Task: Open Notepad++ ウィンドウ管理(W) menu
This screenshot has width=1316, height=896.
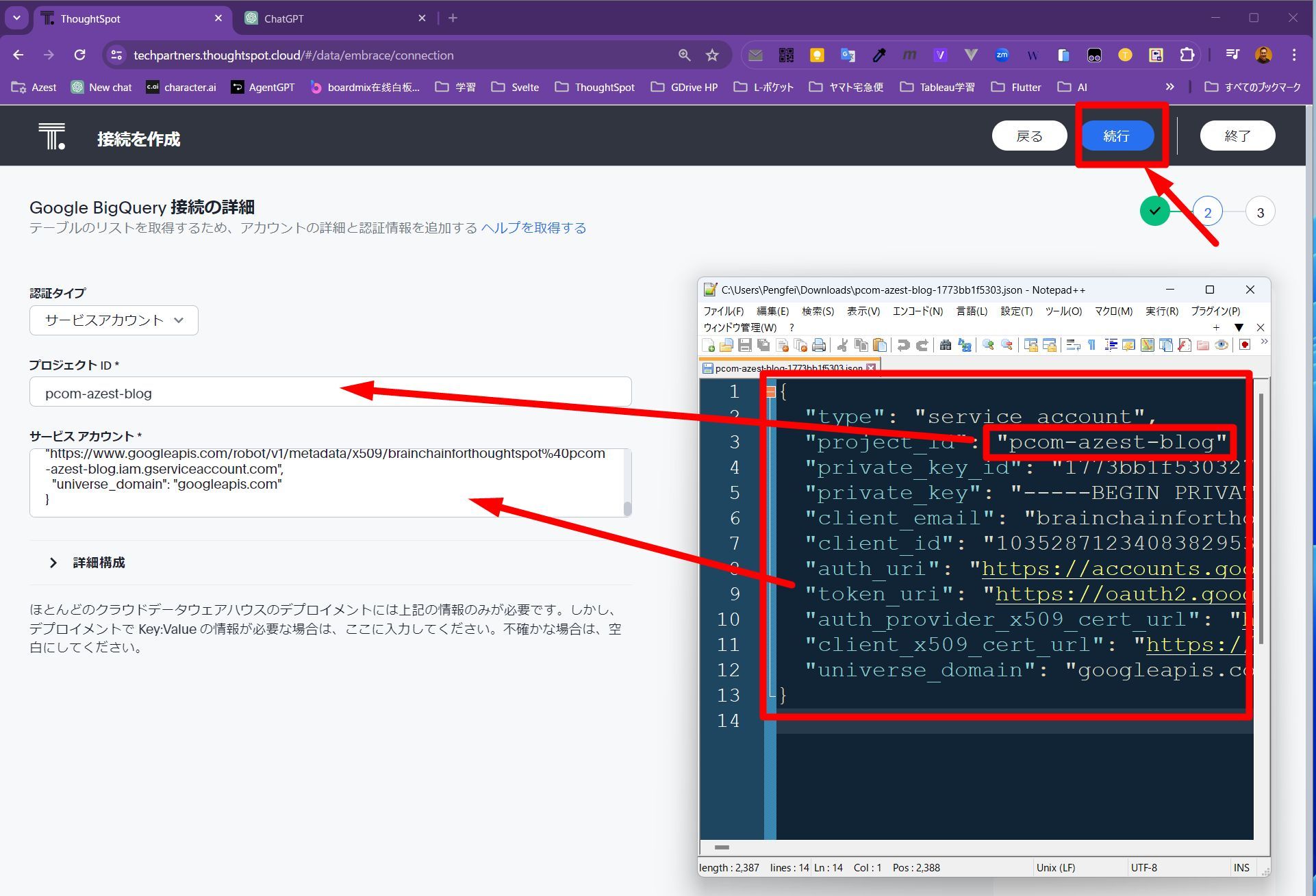Action: pos(740,327)
